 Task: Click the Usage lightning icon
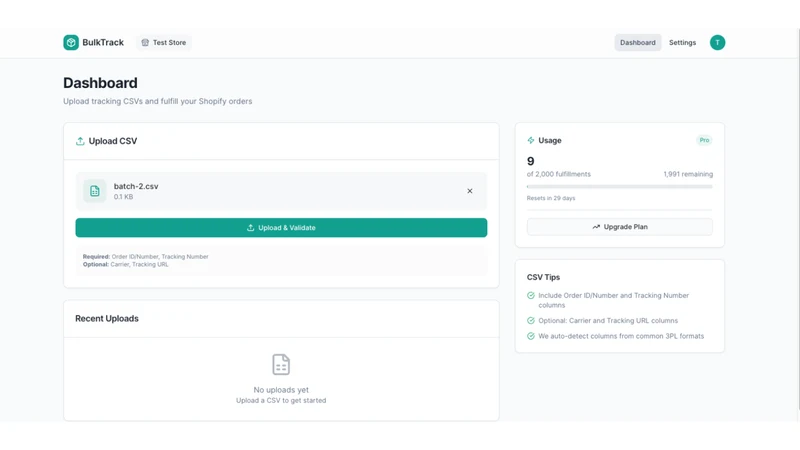coord(531,140)
